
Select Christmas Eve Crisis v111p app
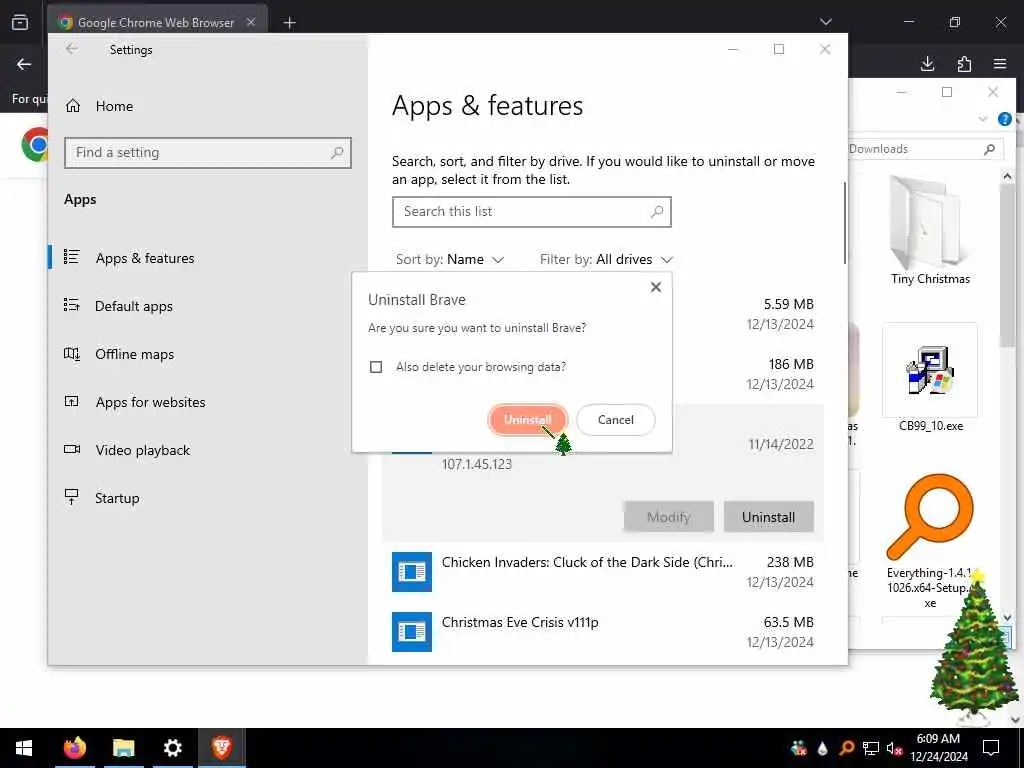[x=603, y=632]
